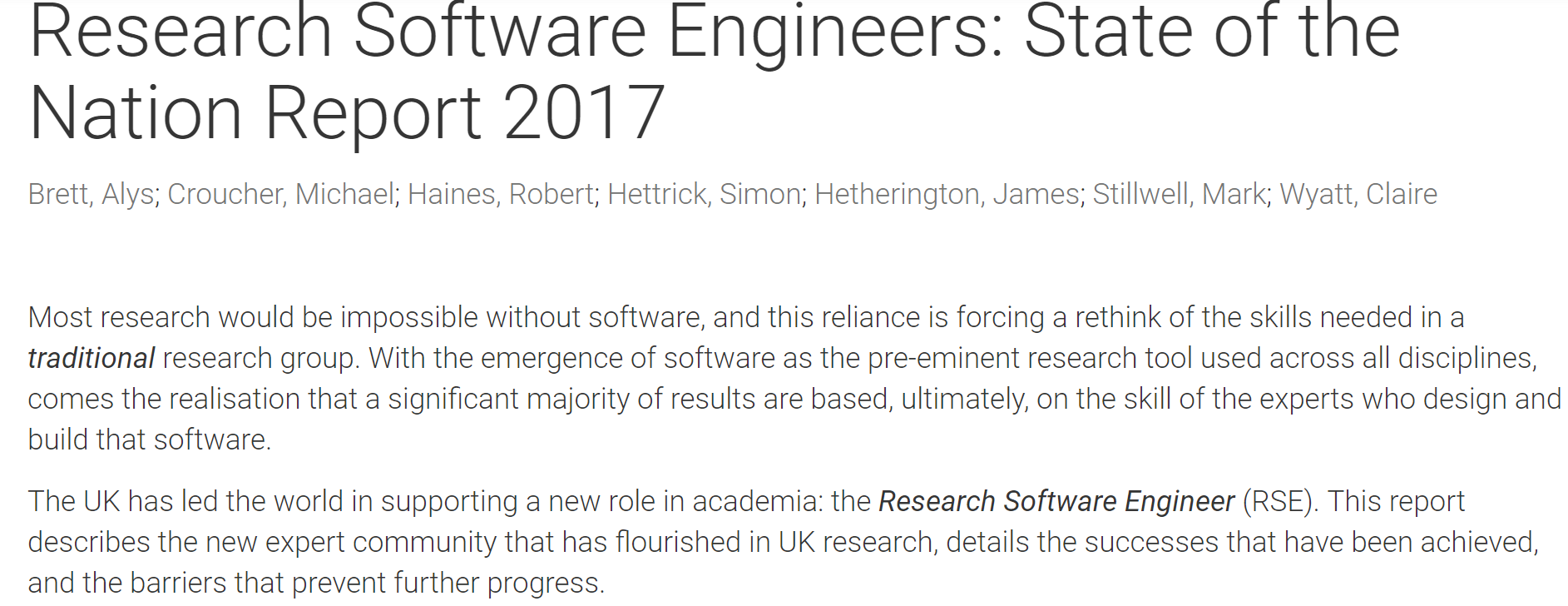This screenshot has height=606, width=1568.
Task: Click the line 'and the barriers that prevent further progress.'
Action: (316, 583)
